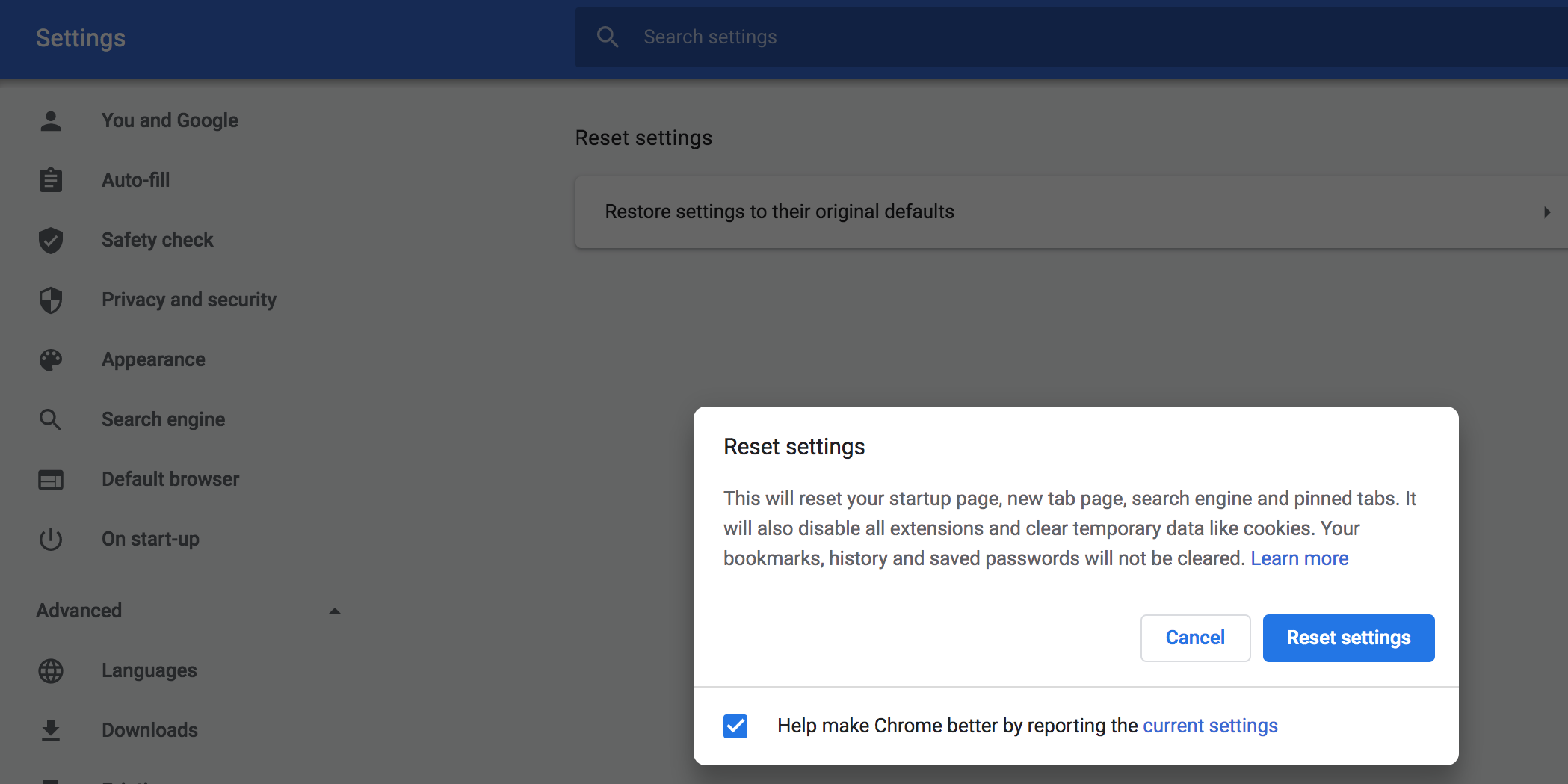The image size is (1568, 784).
Task: Click the Languages globe icon
Action: tap(50, 670)
